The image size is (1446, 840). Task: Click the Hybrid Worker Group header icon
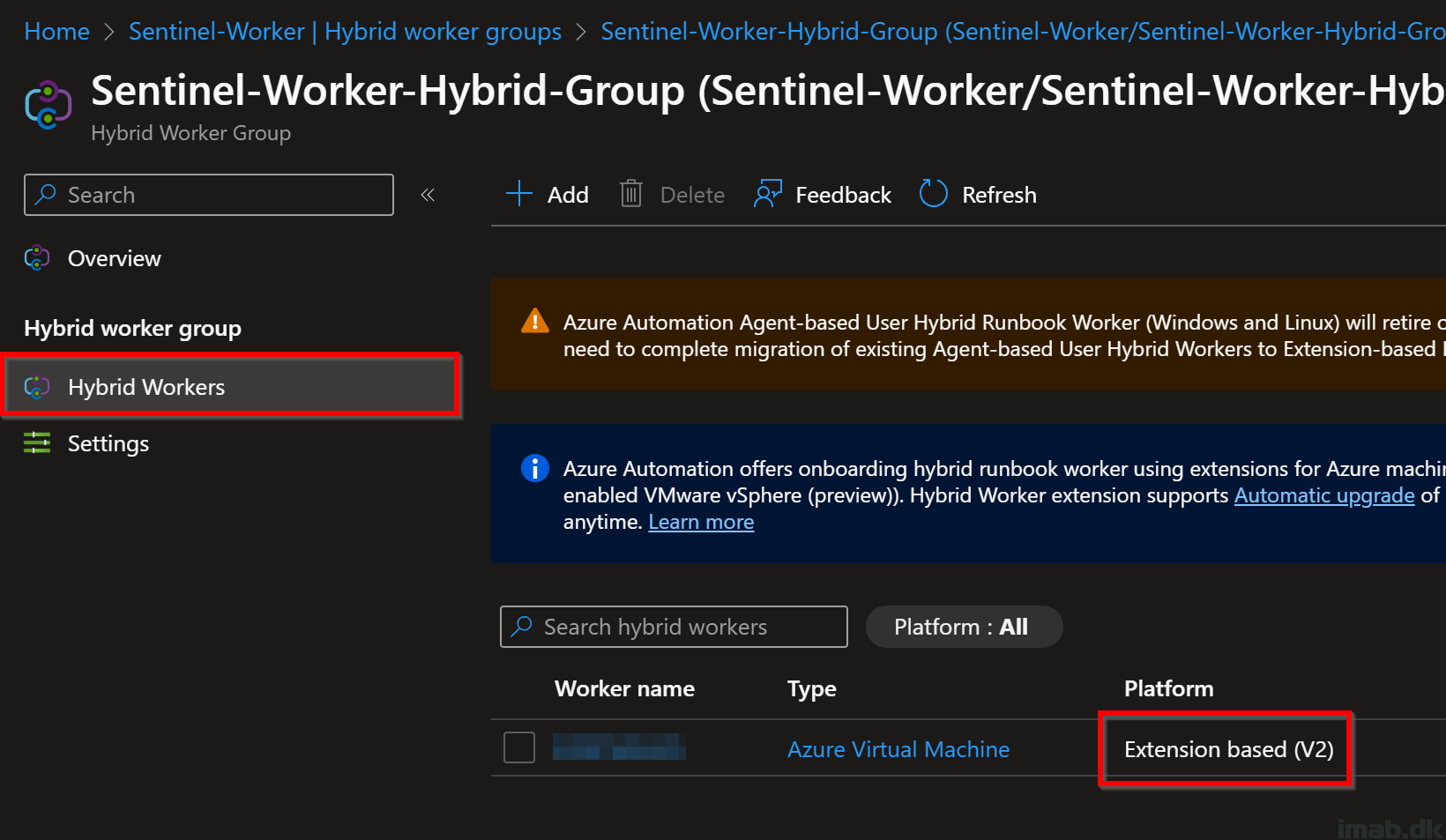[48, 105]
